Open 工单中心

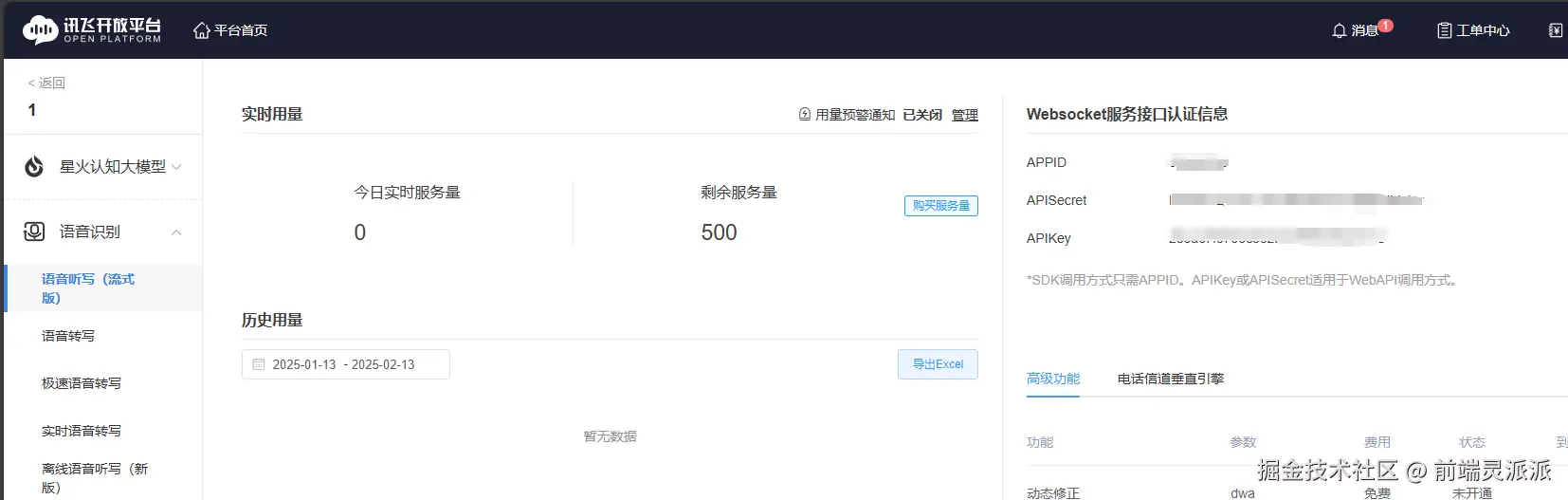1483,30
